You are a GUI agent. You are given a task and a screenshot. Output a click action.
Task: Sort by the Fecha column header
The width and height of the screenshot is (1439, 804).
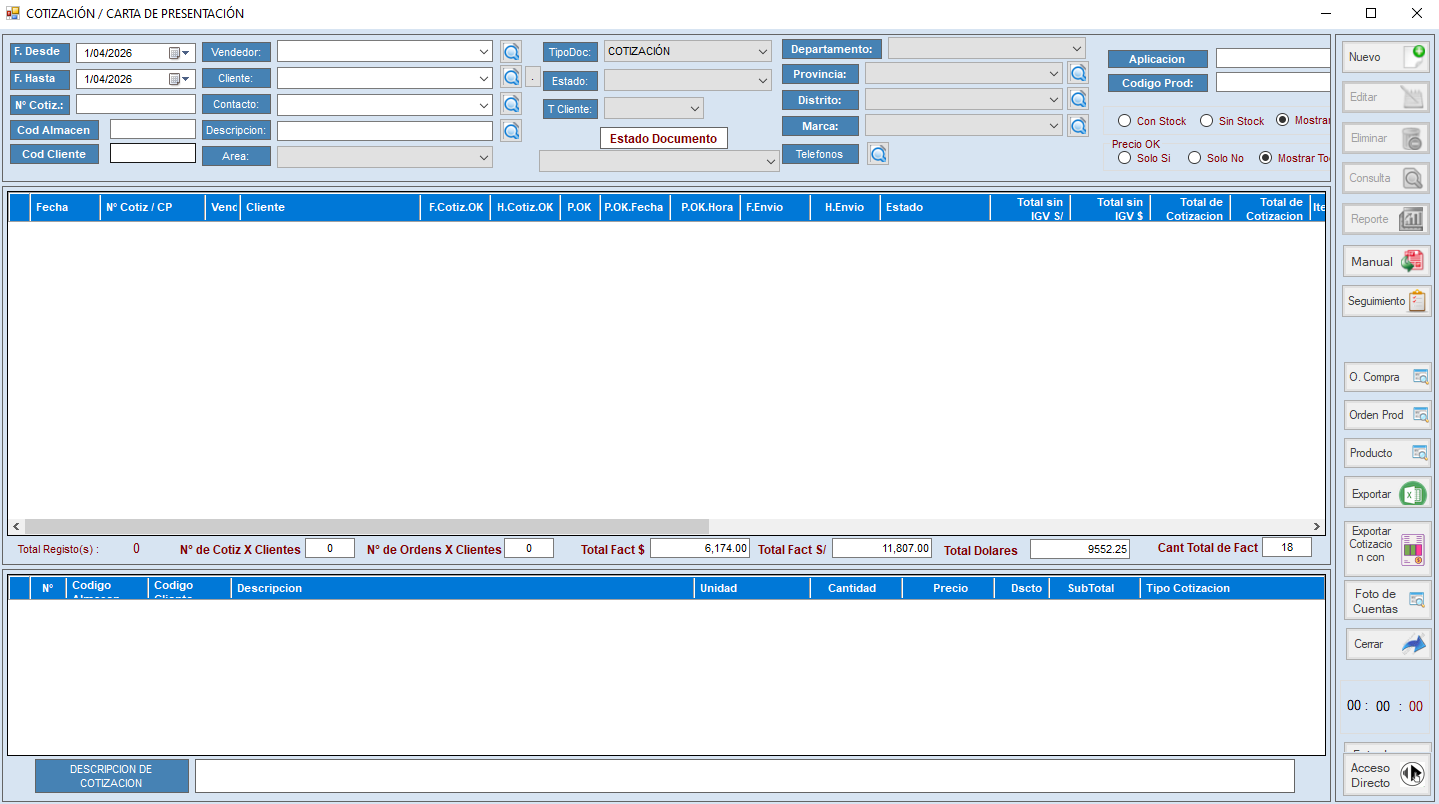coord(52,207)
